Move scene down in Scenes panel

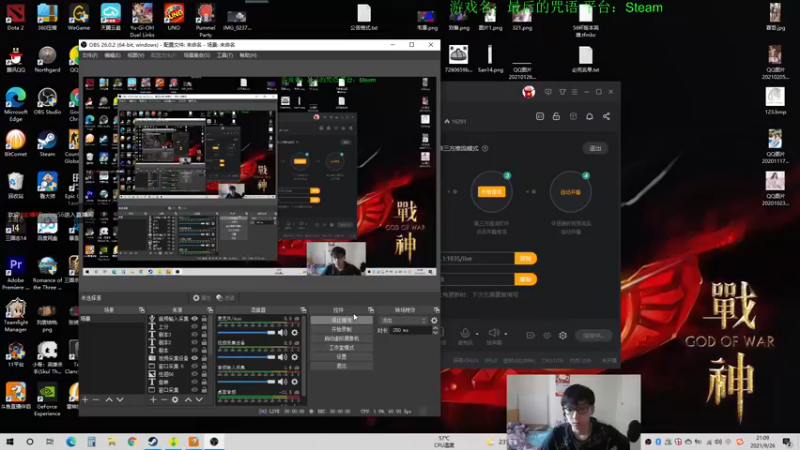point(120,400)
